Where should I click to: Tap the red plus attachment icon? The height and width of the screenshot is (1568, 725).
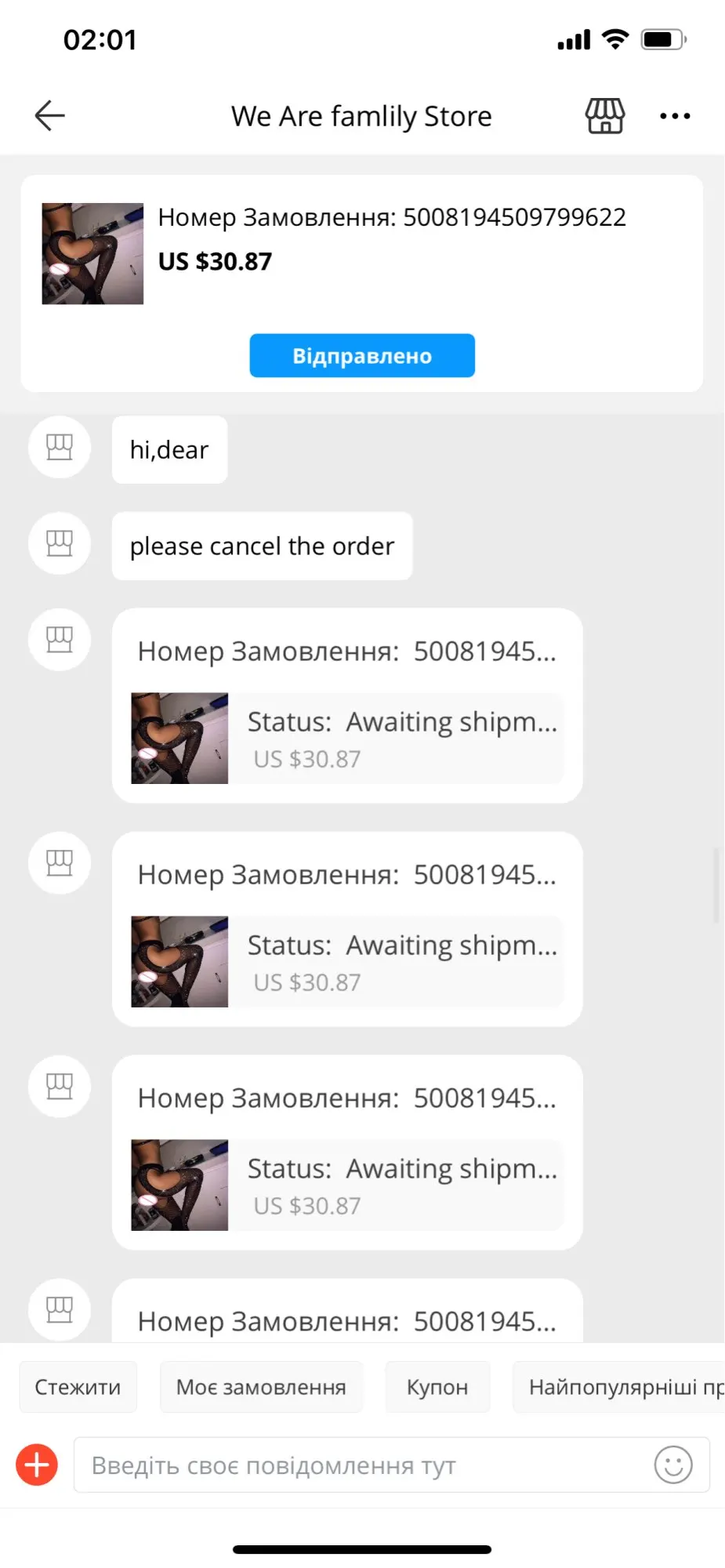pos(37,1465)
